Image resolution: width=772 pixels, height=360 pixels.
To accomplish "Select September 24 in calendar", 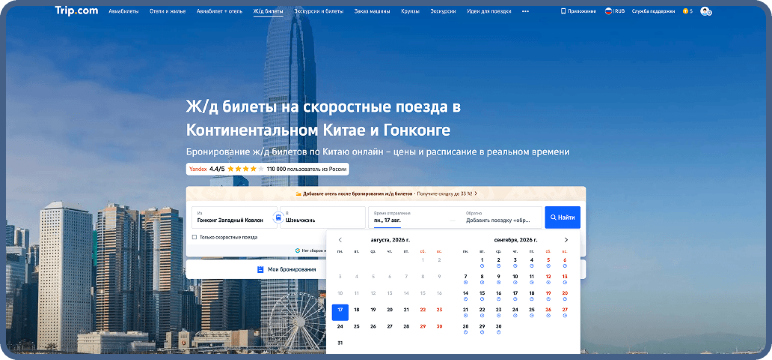I will click(x=515, y=311).
